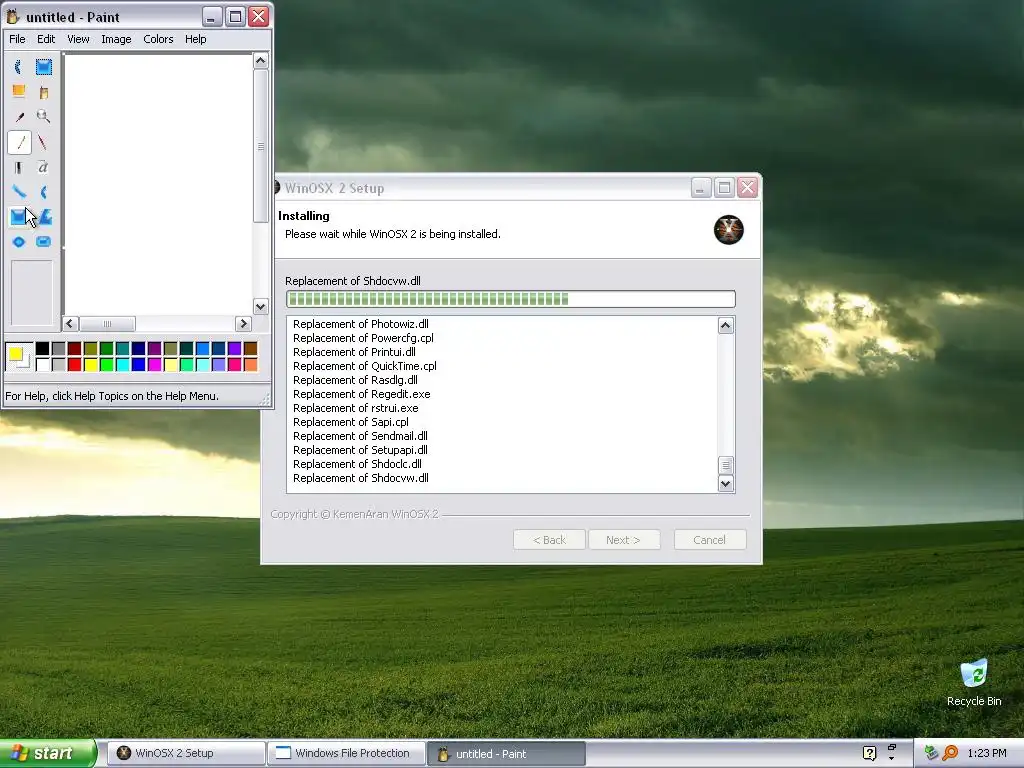The width and height of the screenshot is (1024, 768).
Task: Open the Windows start menu
Action: click(x=47, y=753)
